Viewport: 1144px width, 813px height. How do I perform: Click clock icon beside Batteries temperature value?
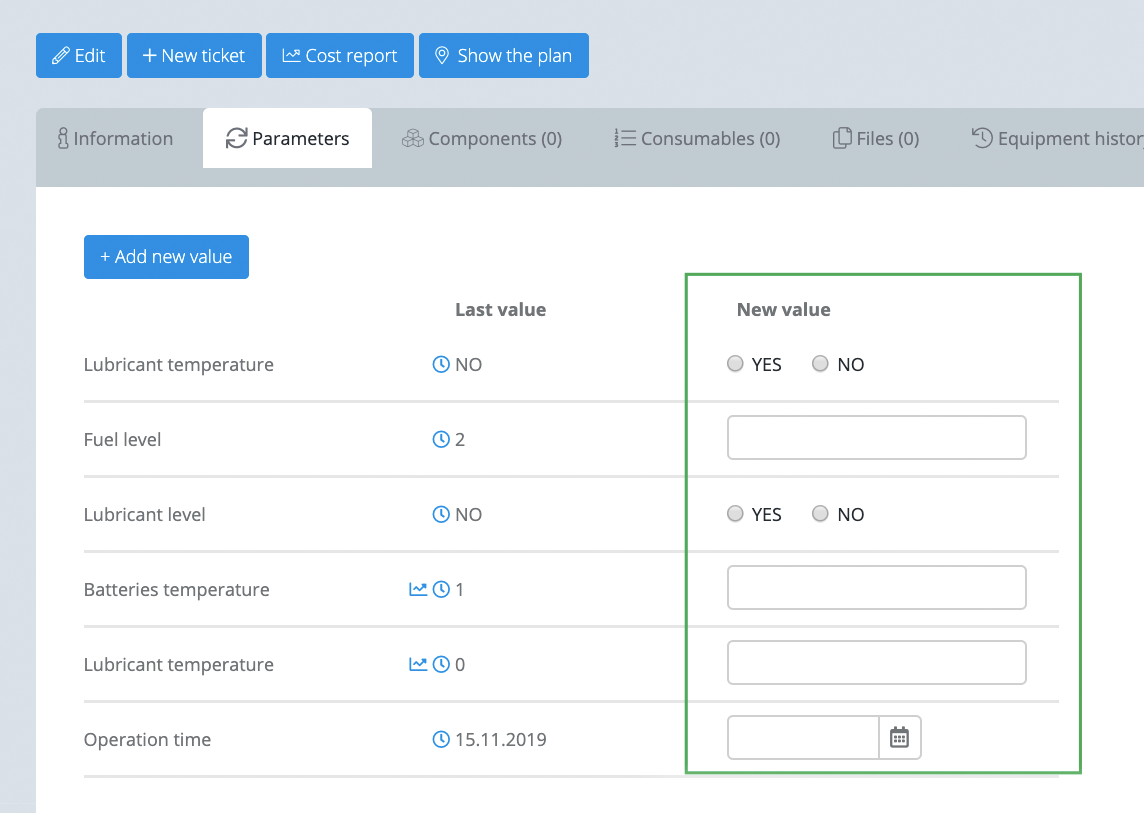click(441, 589)
